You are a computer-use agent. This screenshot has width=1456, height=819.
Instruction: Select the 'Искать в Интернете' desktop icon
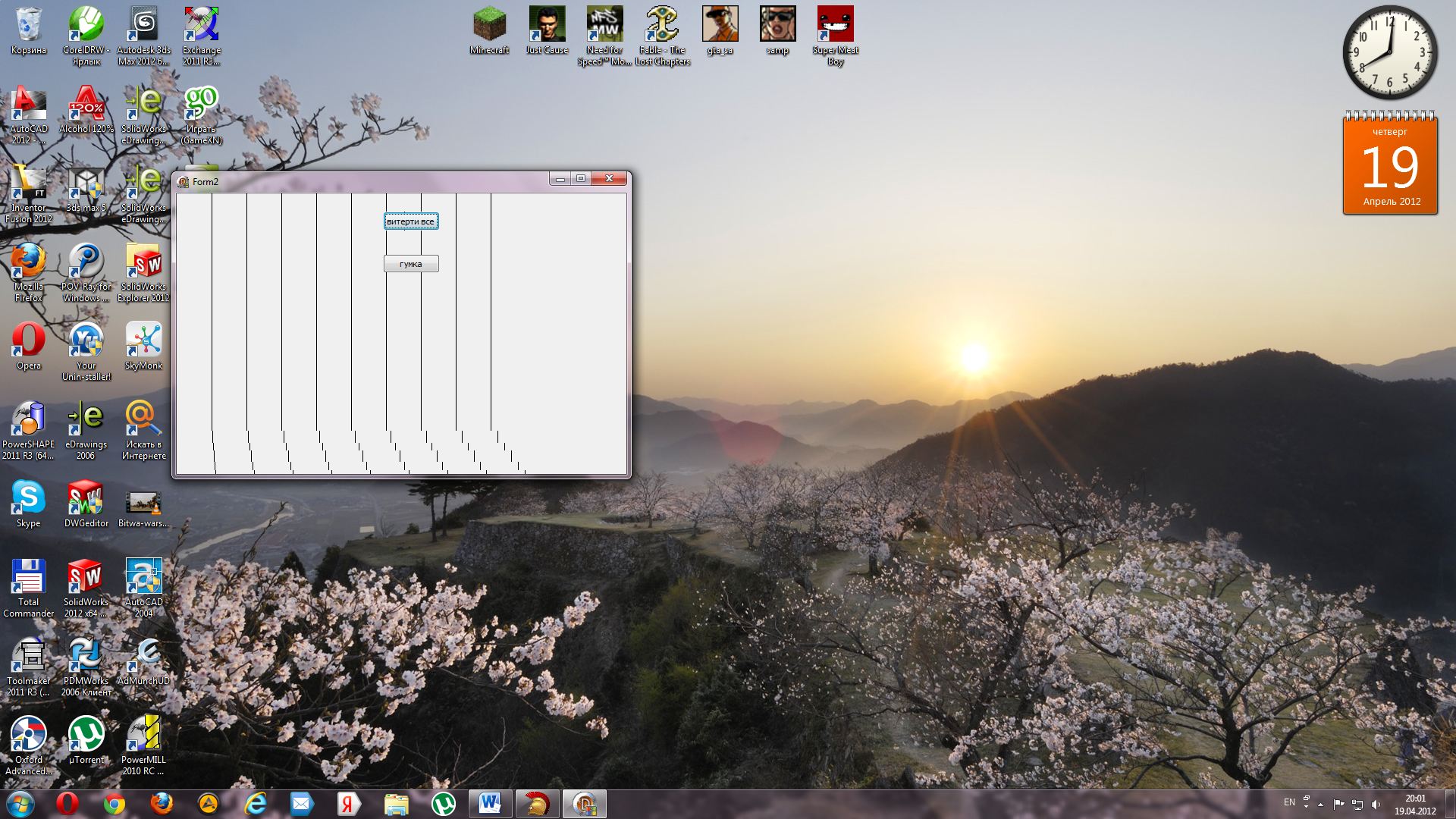(x=143, y=430)
